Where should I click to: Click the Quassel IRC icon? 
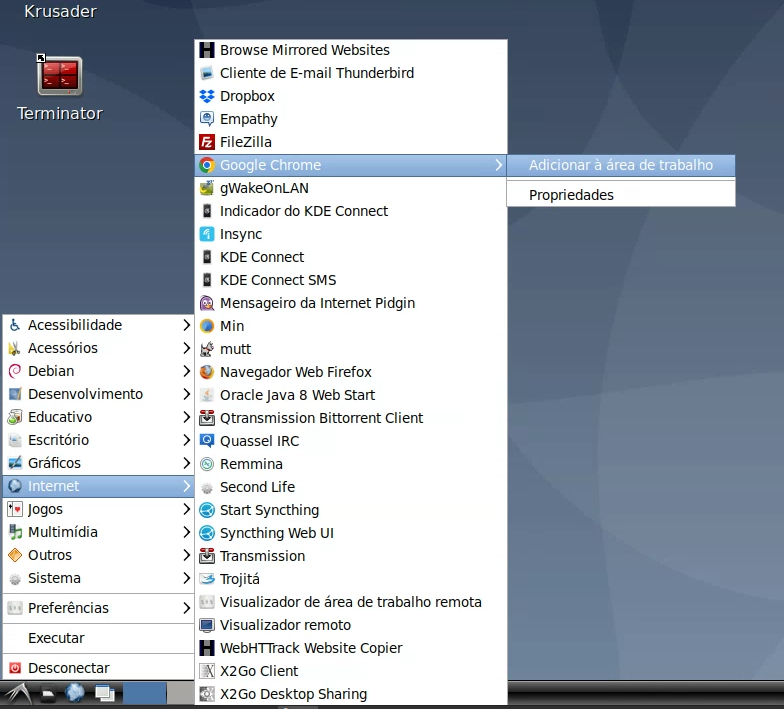(x=206, y=441)
